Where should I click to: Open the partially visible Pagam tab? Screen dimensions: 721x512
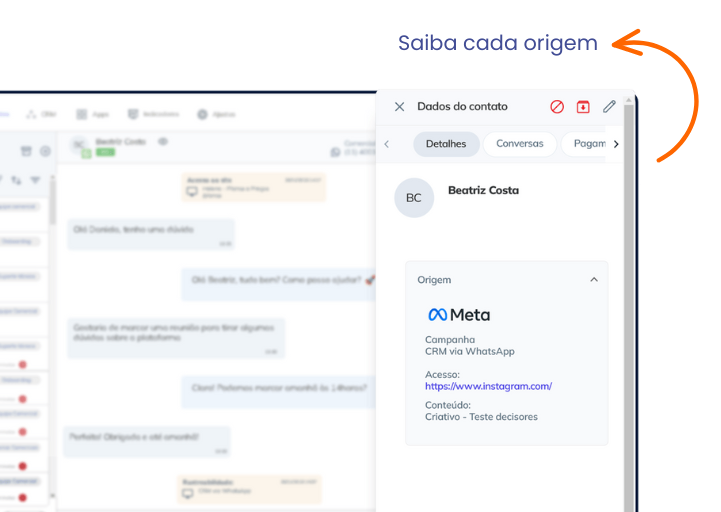(x=584, y=144)
